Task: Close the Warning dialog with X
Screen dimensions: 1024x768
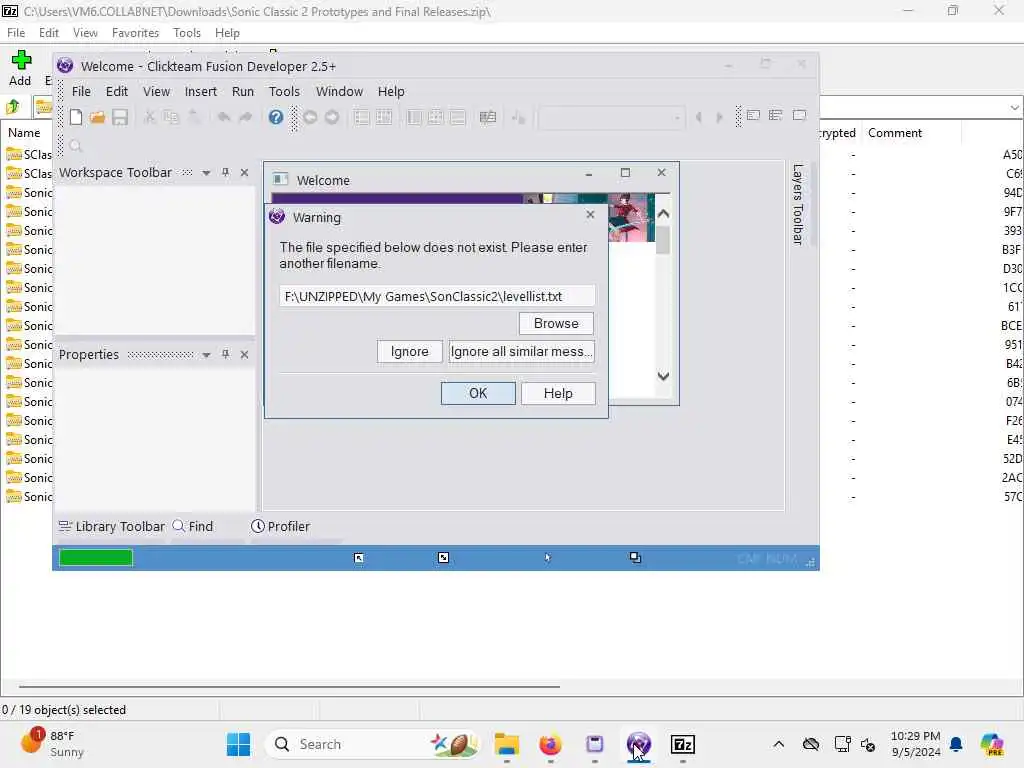Action: (590, 214)
